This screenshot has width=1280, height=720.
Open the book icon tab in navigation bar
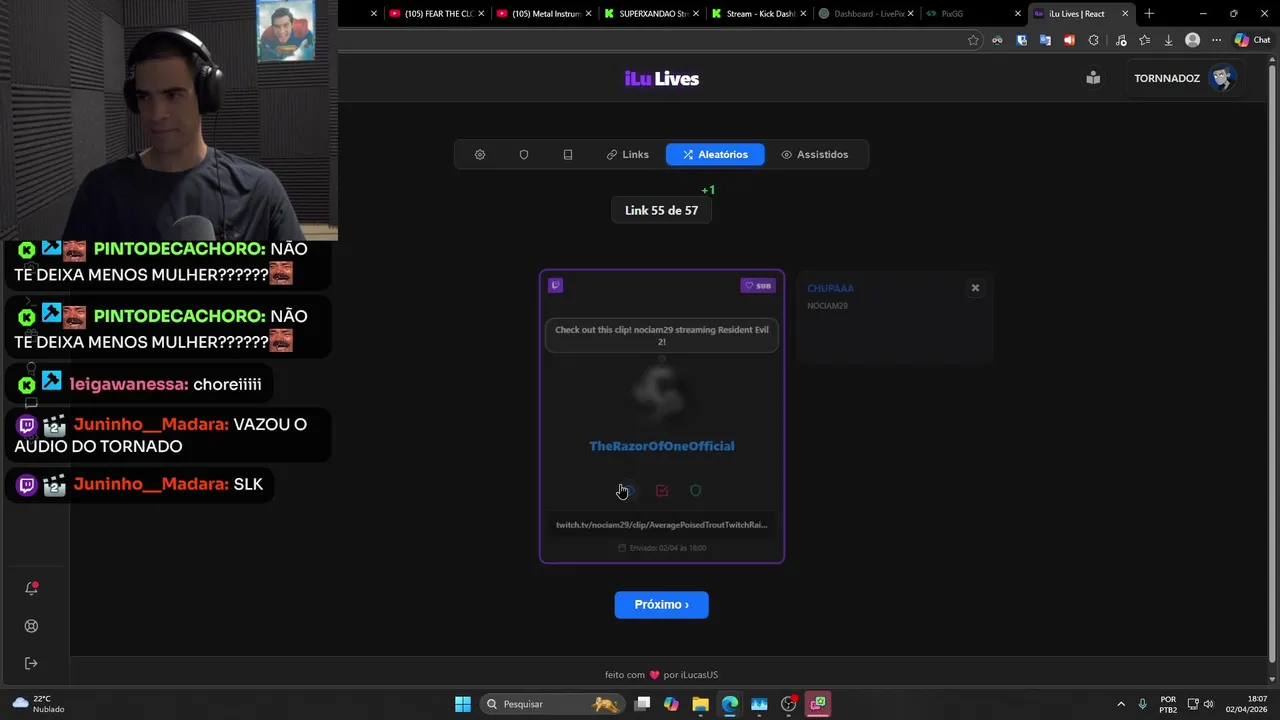[x=568, y=155]
